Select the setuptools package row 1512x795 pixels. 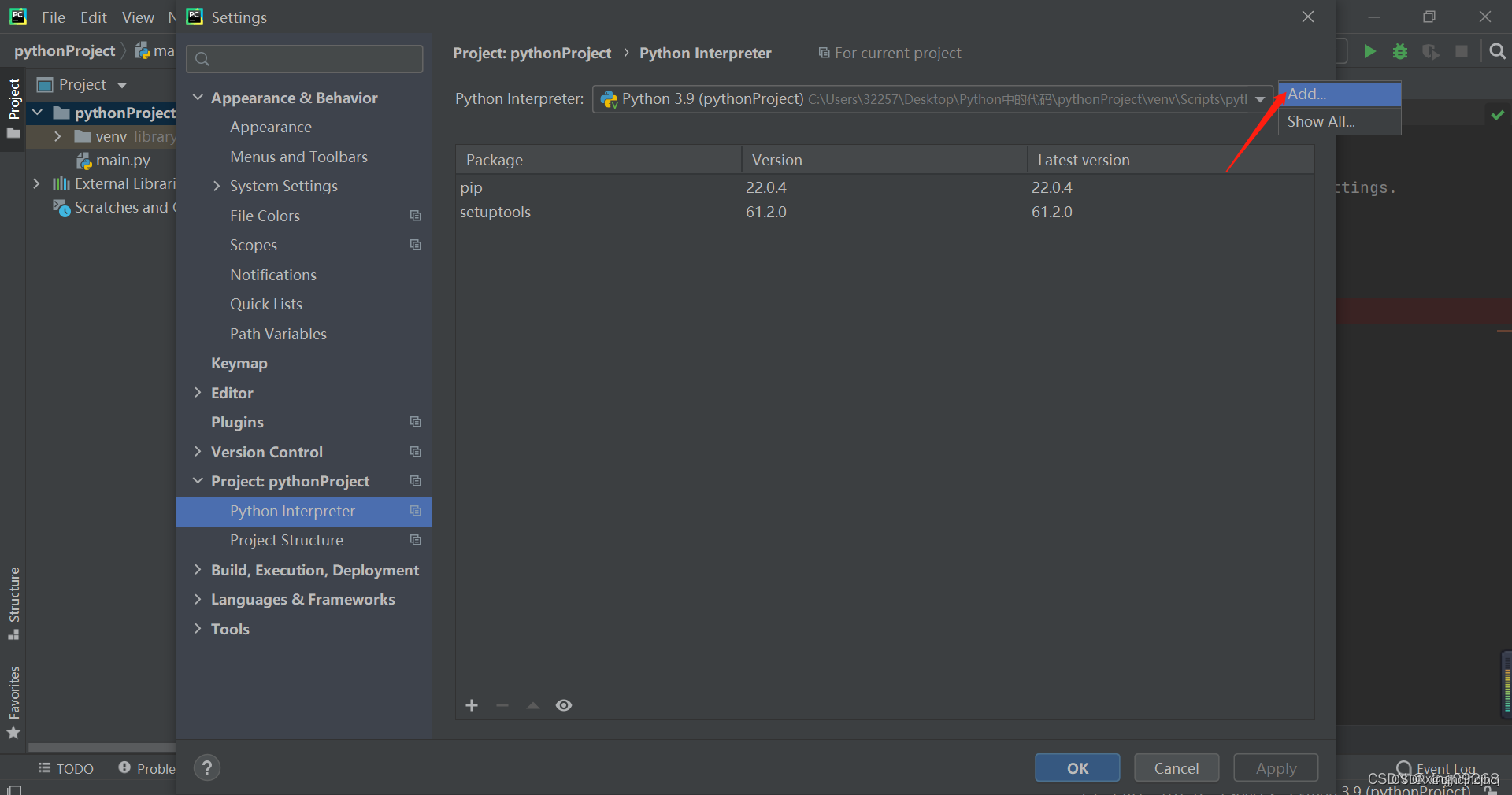884,212
